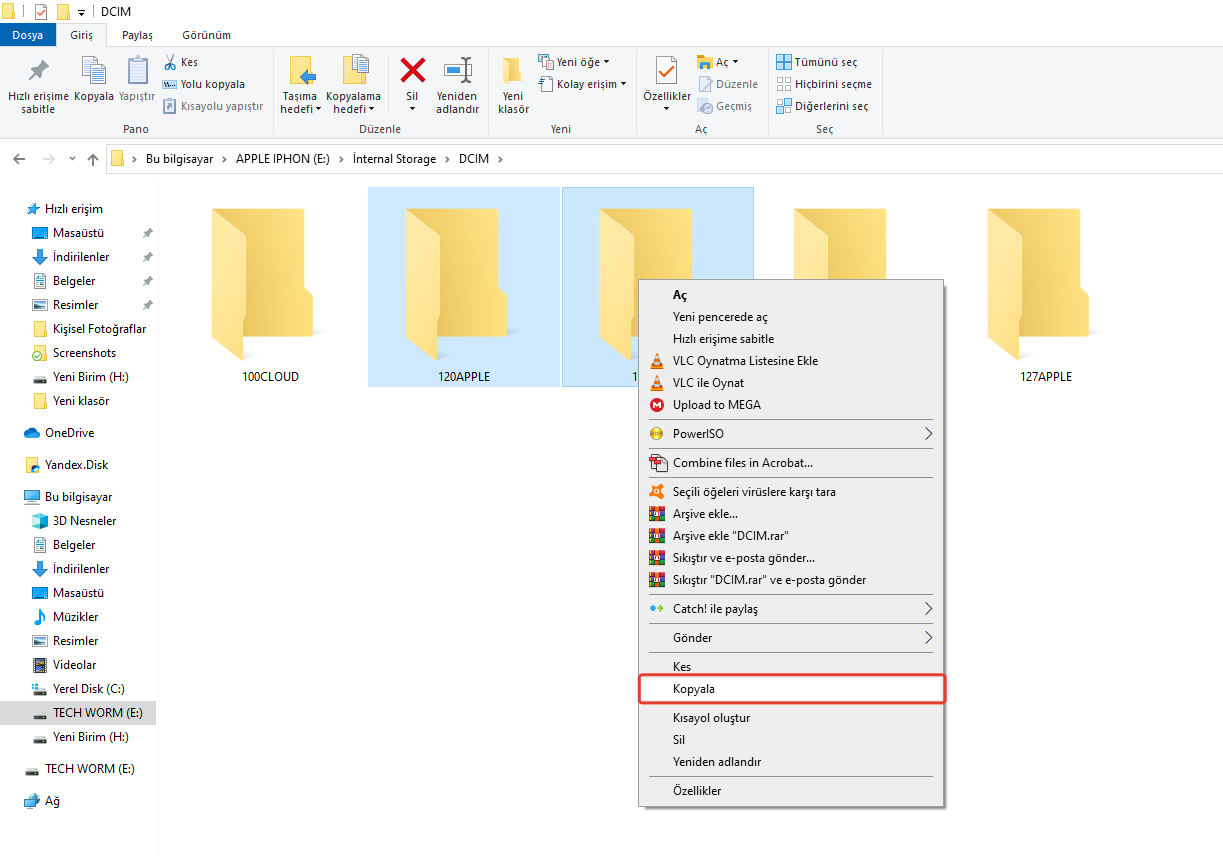Click the Kes scissors icon in ribbon
This screenshot has width=1223, height=856.
171,62
